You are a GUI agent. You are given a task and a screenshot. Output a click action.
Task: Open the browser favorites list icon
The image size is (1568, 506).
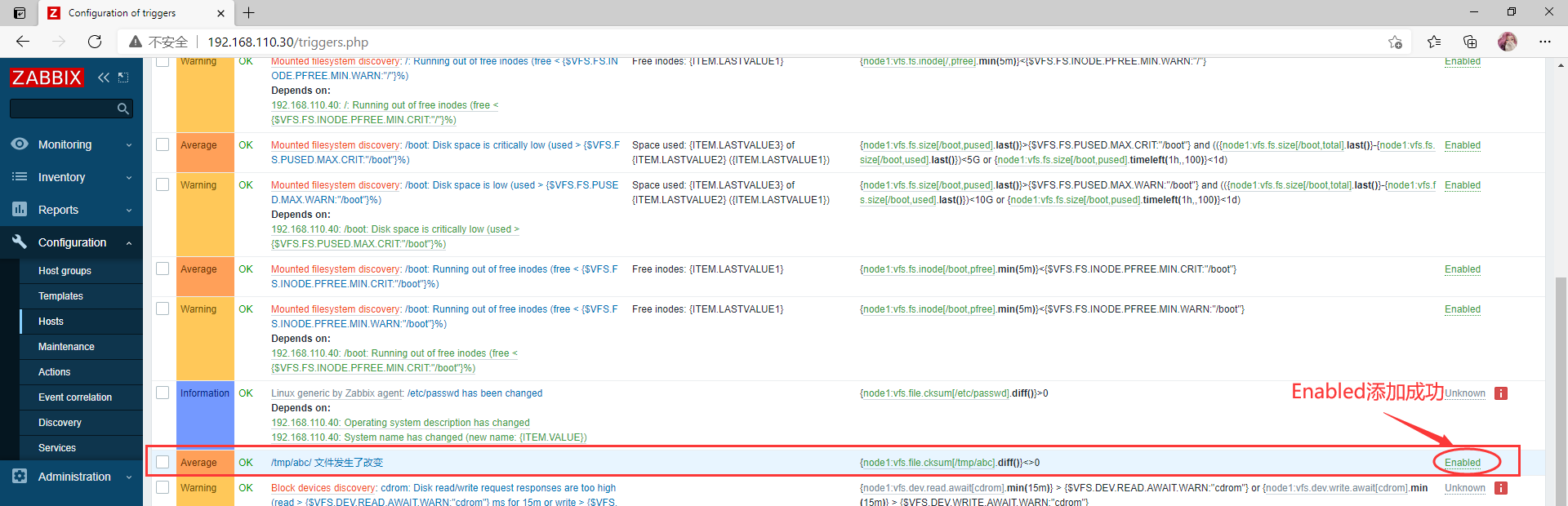1434,42
